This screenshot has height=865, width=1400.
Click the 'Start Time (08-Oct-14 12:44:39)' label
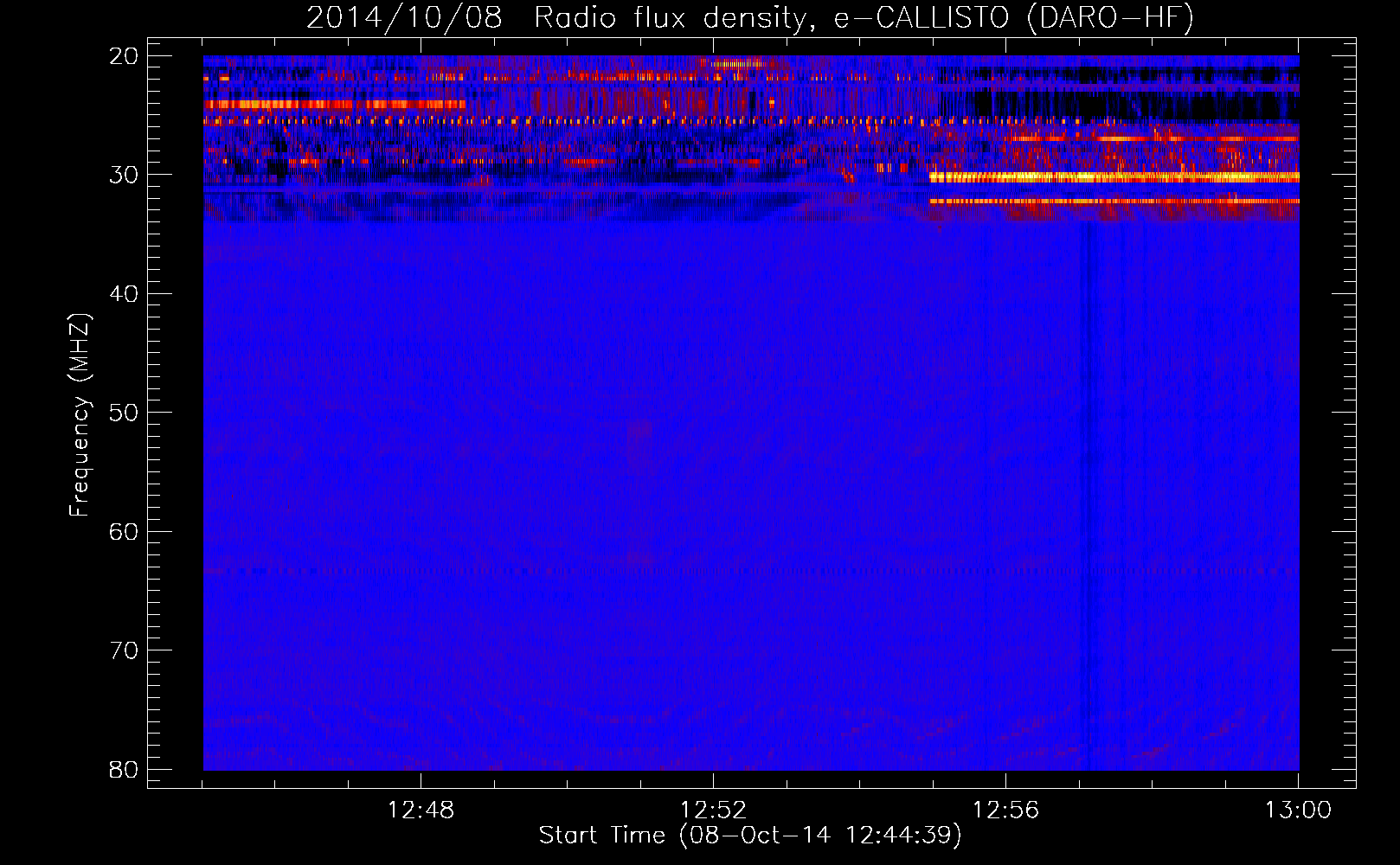(750, 836)
